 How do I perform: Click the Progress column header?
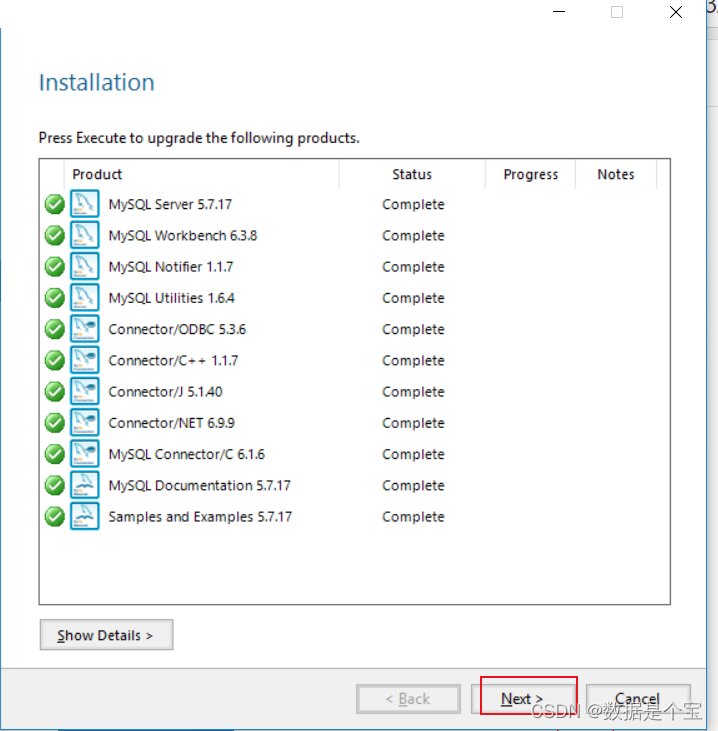[x=531, y=174]
